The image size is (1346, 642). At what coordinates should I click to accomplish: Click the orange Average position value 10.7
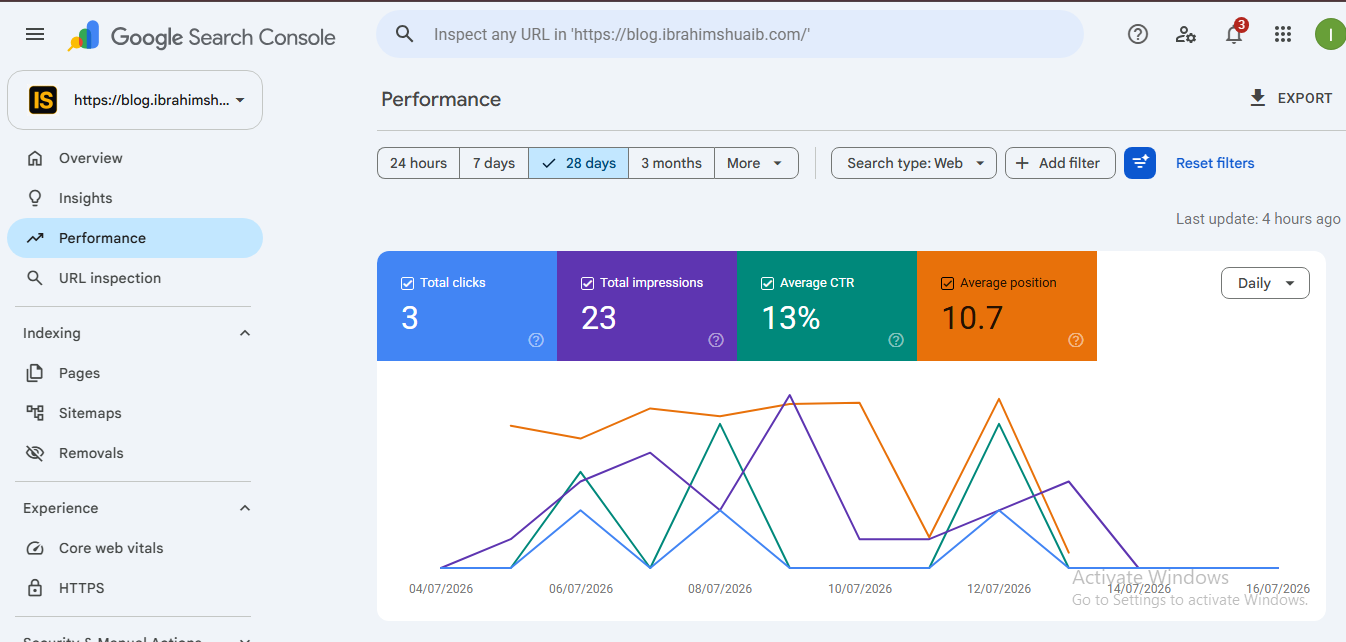click(971, 318)
